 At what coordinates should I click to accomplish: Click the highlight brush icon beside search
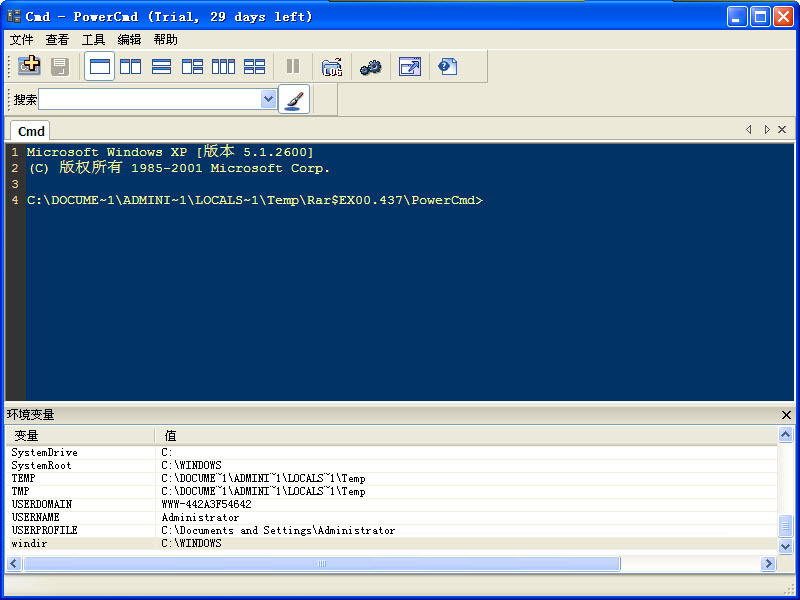(294, 99)
